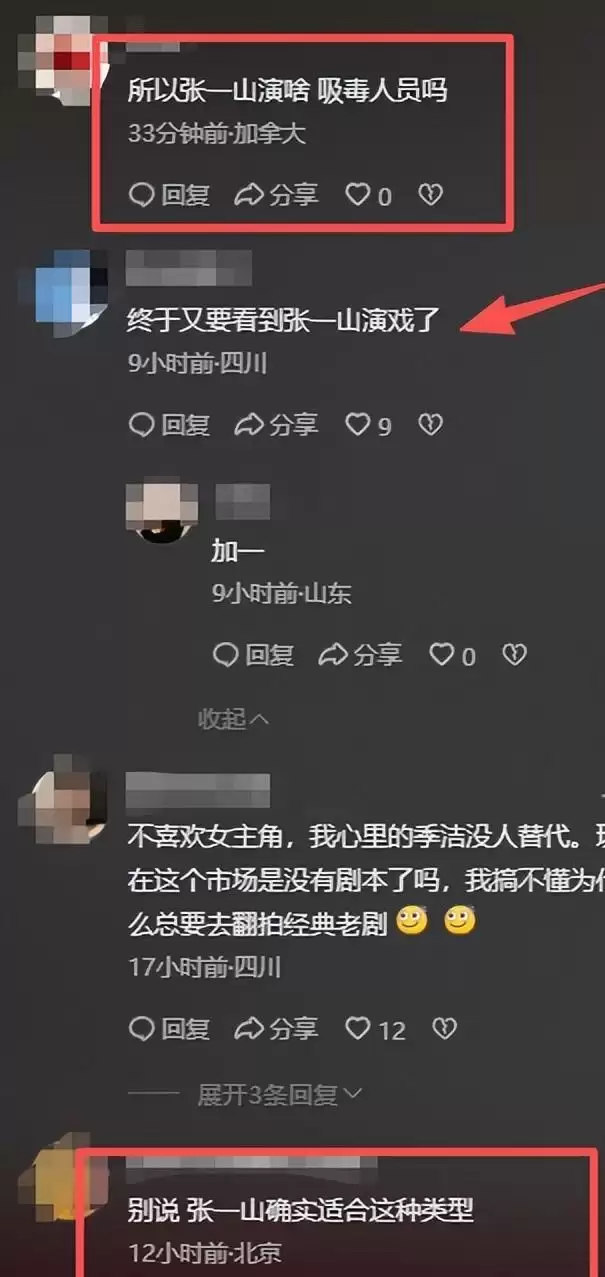Click the dislike broken-heart icon on the 吸毒人员吗 comment

click(x=430, y=195)
